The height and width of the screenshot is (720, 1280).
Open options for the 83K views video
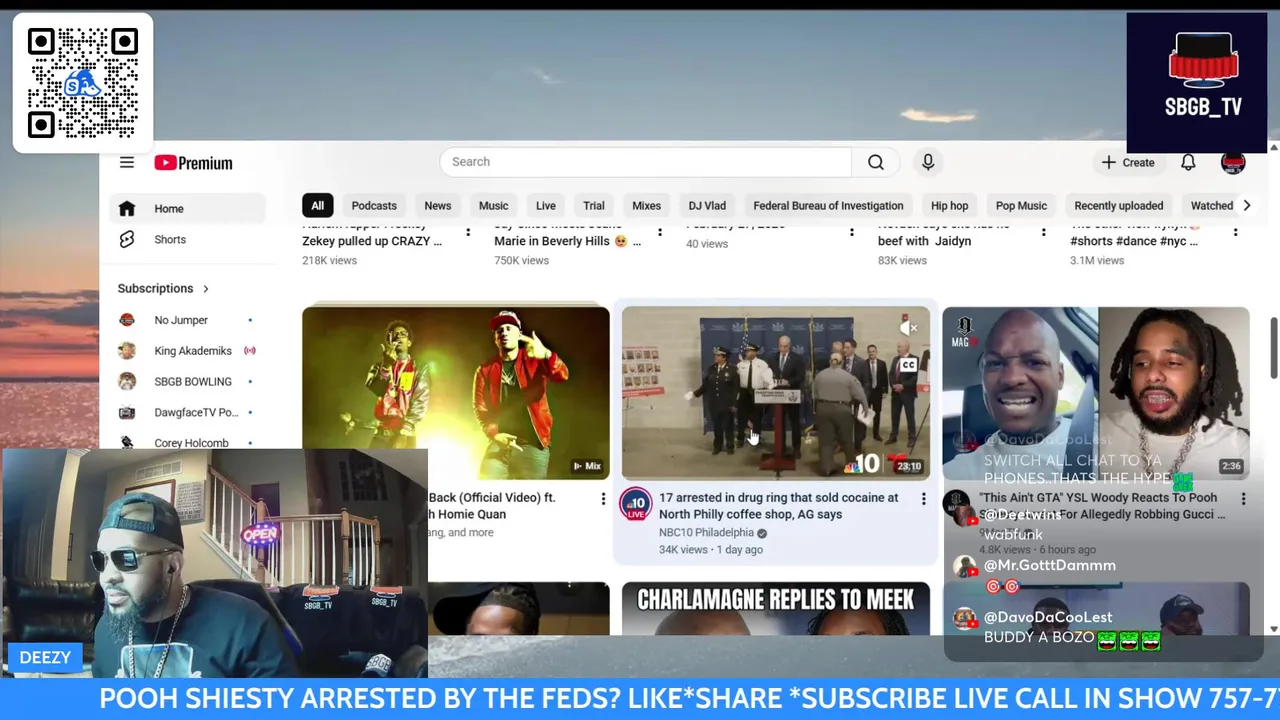point(1043,232)
